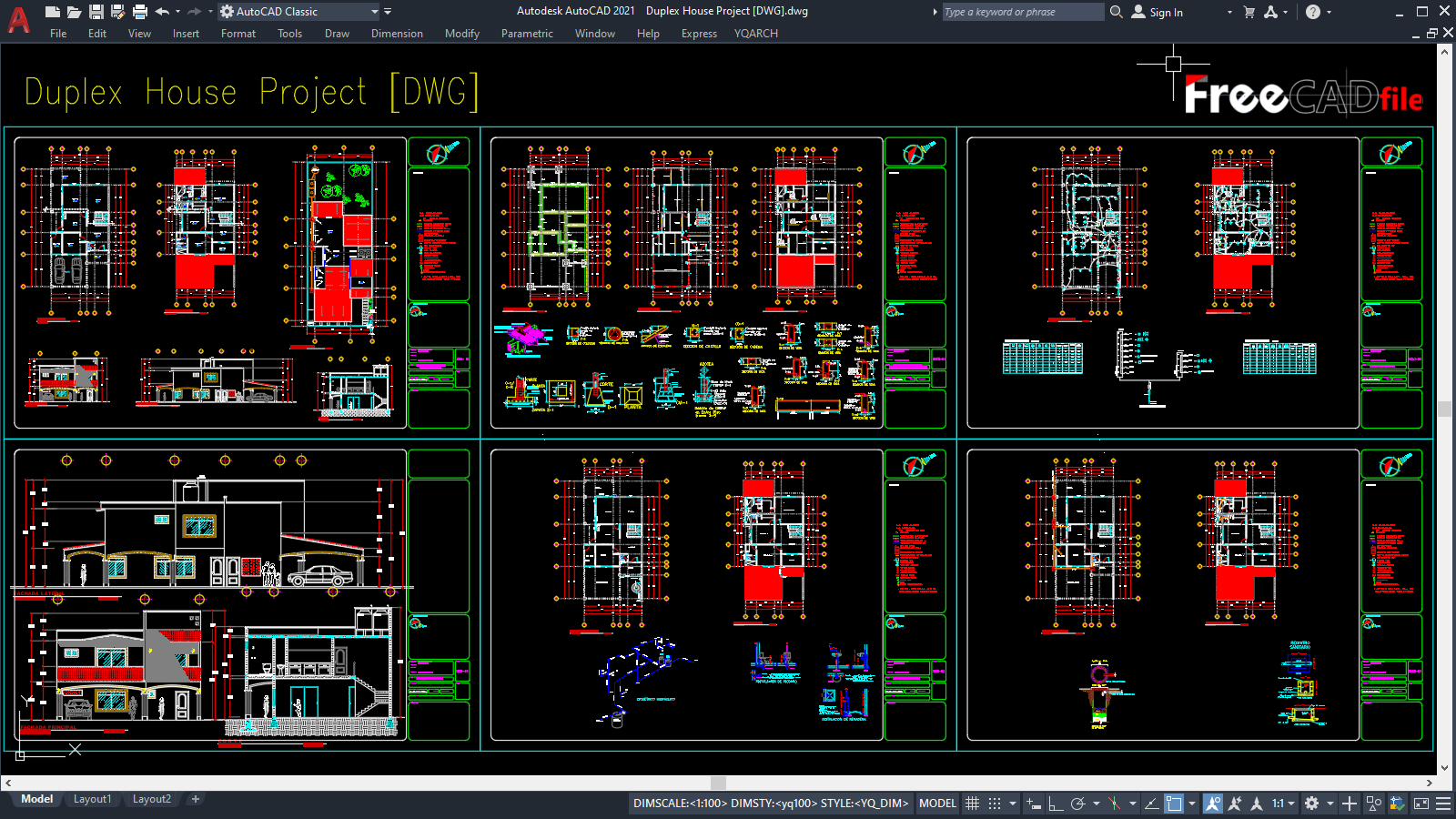Viewport: 1456px width, 819px height.
Task: Click the Redo arrow icon
Action: tap(193, 12)
